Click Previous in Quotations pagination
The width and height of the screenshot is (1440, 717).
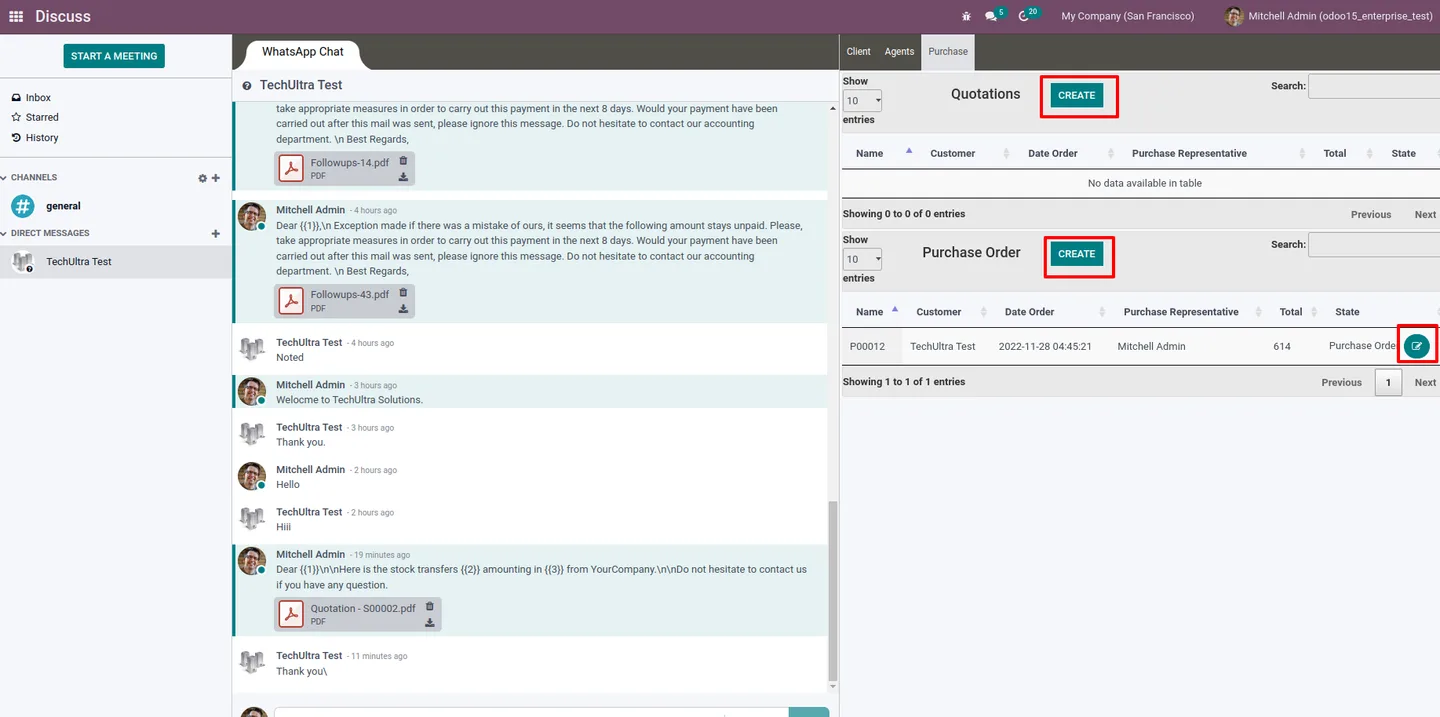click(1370, 214)
